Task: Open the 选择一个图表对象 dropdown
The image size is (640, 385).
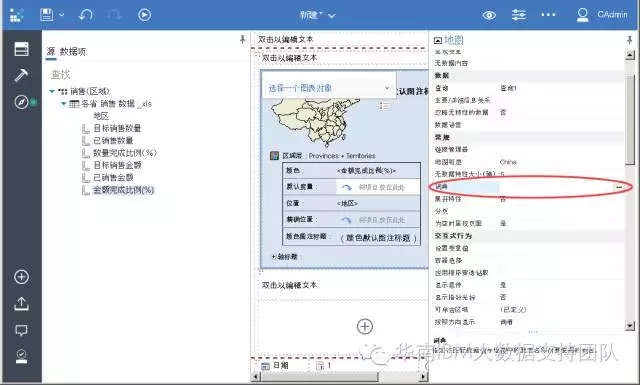Action: [x=329, y=88]
